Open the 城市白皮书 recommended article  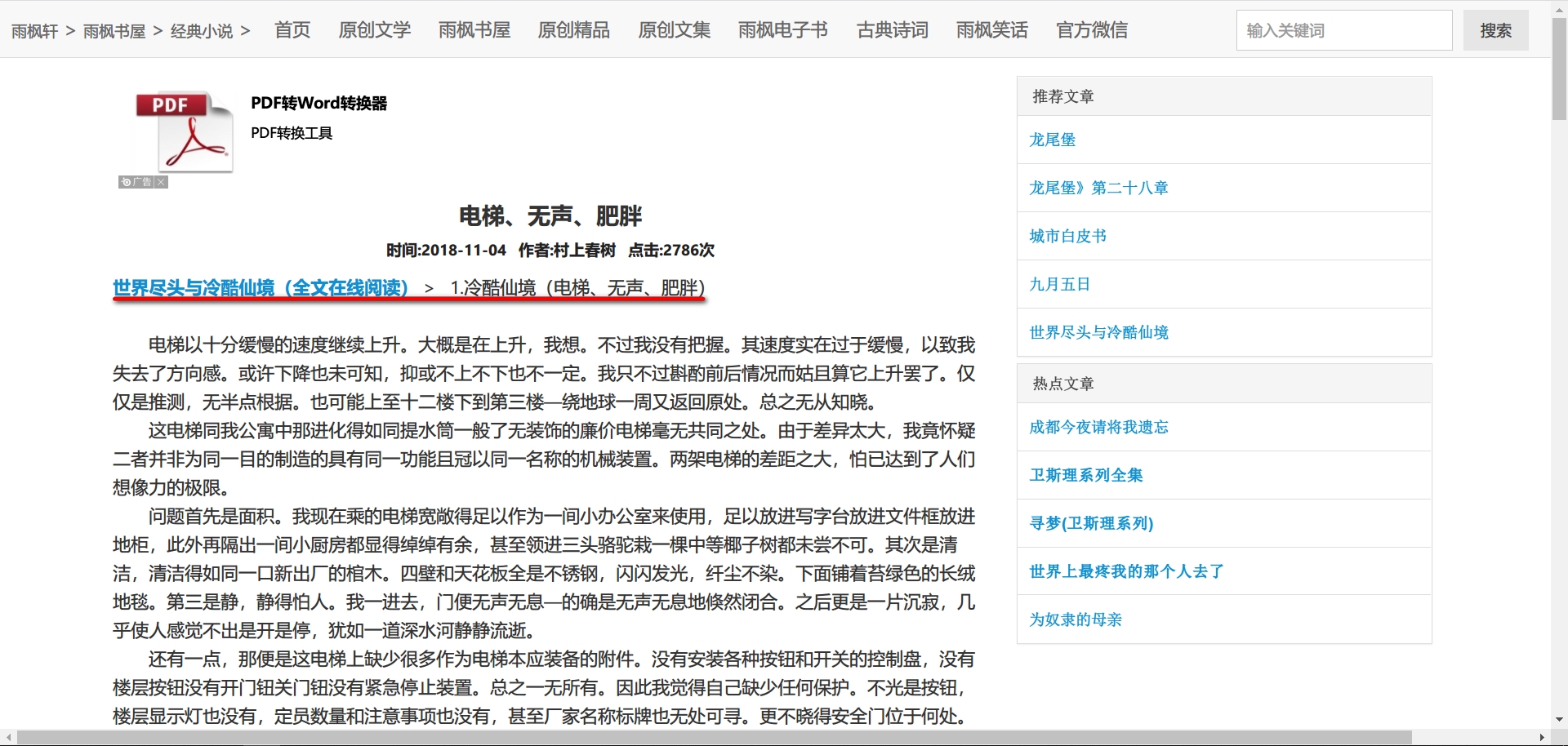pos(1067,236)
